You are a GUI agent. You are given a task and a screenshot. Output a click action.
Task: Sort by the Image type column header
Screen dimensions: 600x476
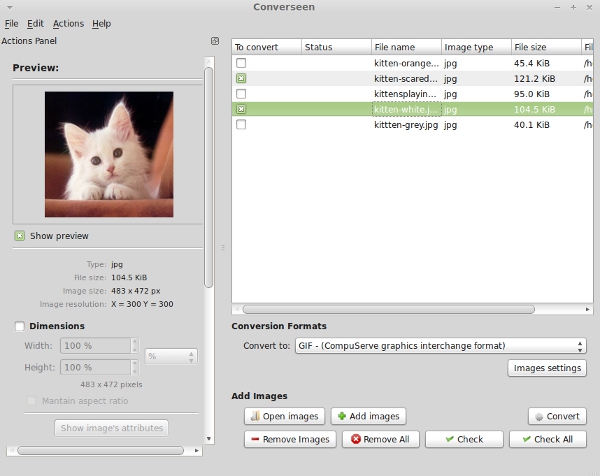click(476, 47)
